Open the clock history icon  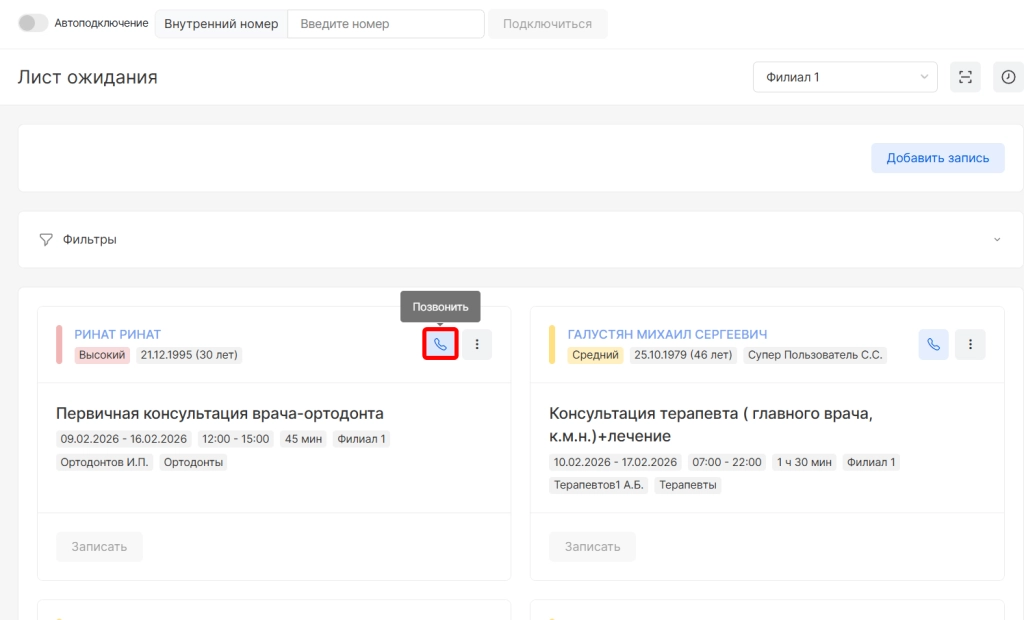[1008, 77]
